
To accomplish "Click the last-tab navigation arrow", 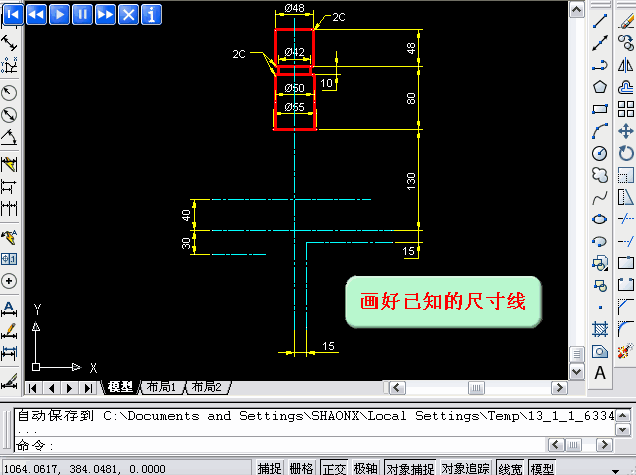I will pos(88,388).
